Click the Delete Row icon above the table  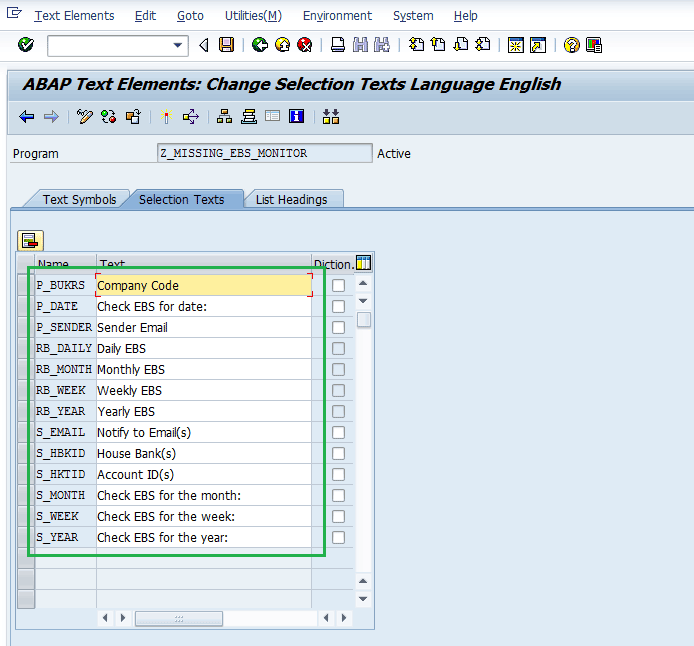pyautogui.click(x=30, y=241)
